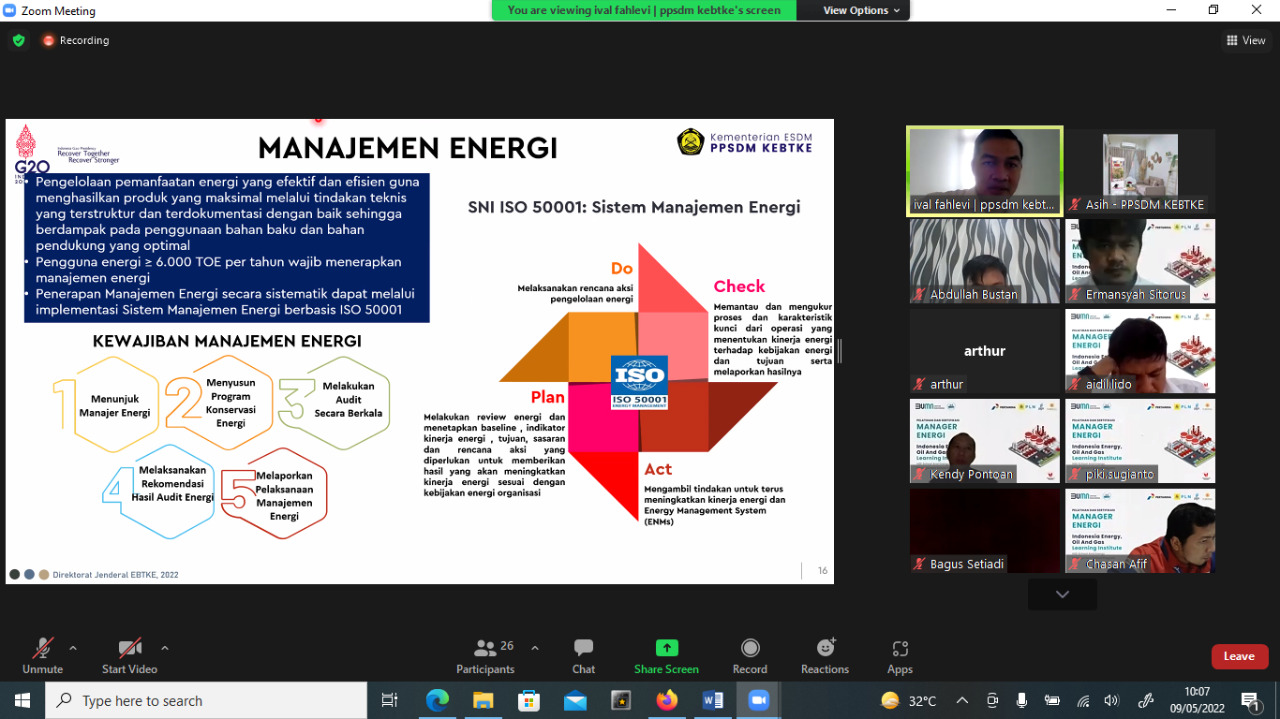
Task: Open the Reactions picker
Action: (824, 655)
